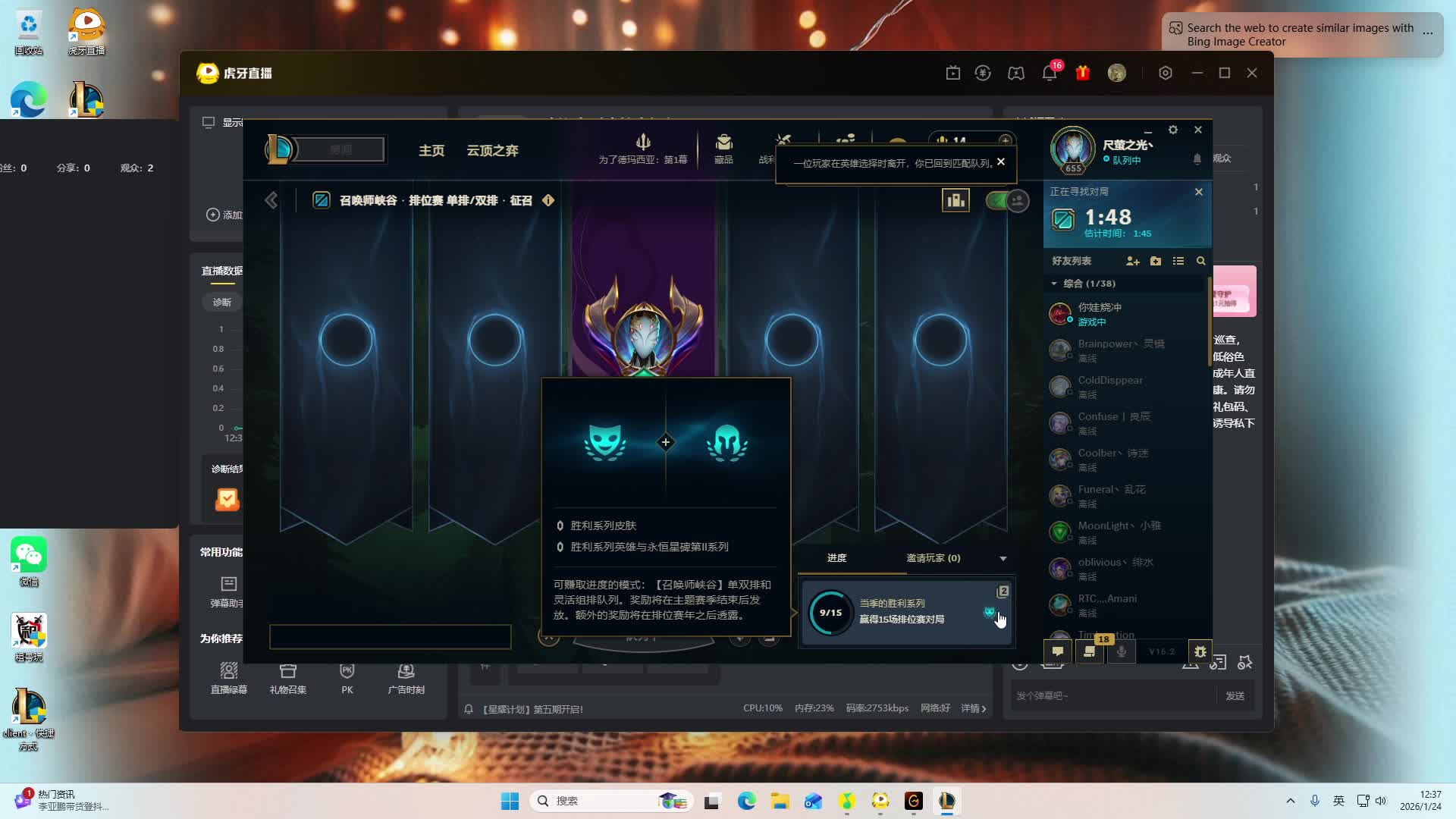Click the bug report icon
The image size is (1456, 819).
(1200, 651)
